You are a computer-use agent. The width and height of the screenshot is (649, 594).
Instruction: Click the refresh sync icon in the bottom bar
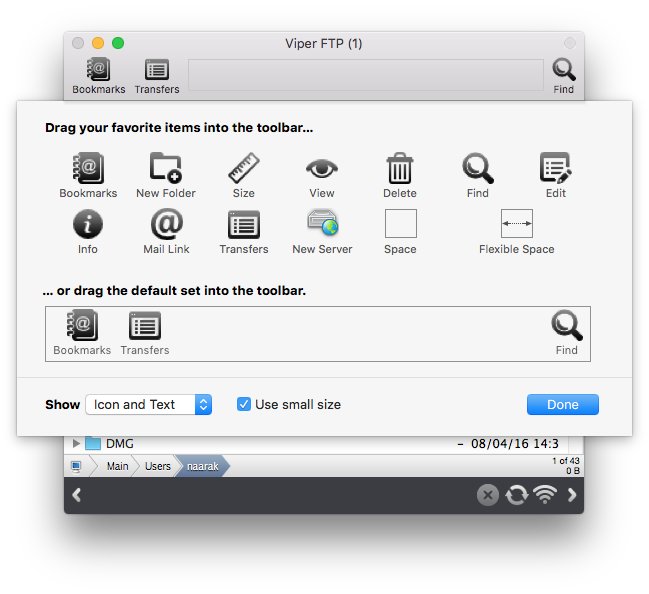click(x=517, y=495)
